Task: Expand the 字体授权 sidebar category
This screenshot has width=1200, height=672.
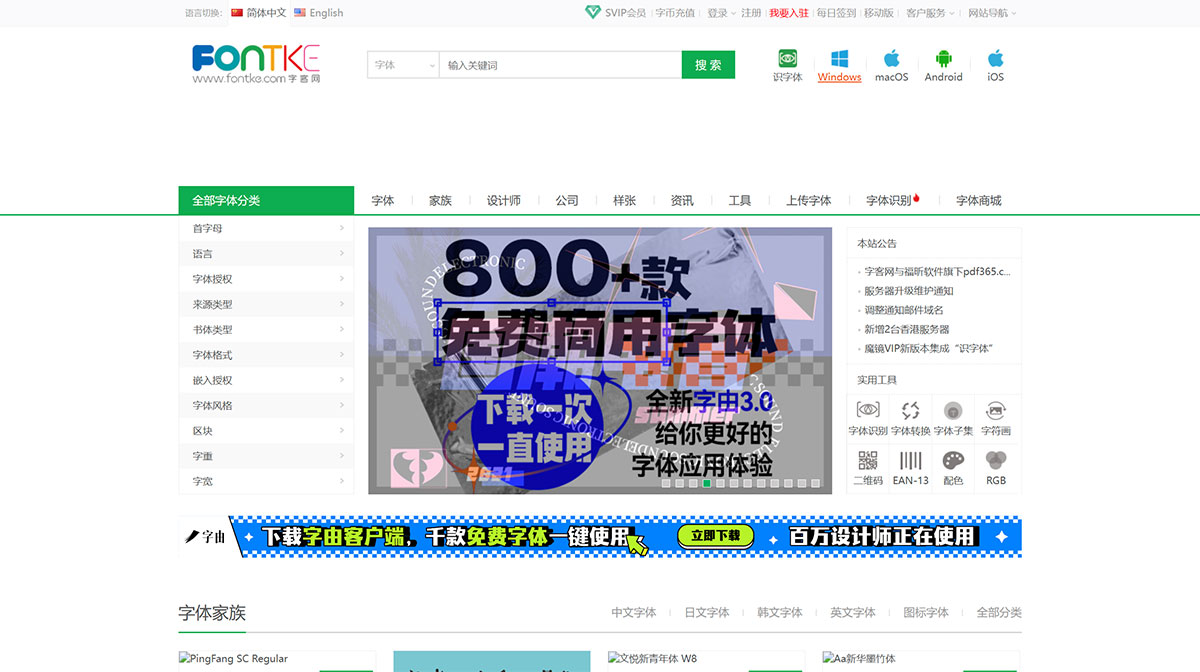Action: click(266, 278)
